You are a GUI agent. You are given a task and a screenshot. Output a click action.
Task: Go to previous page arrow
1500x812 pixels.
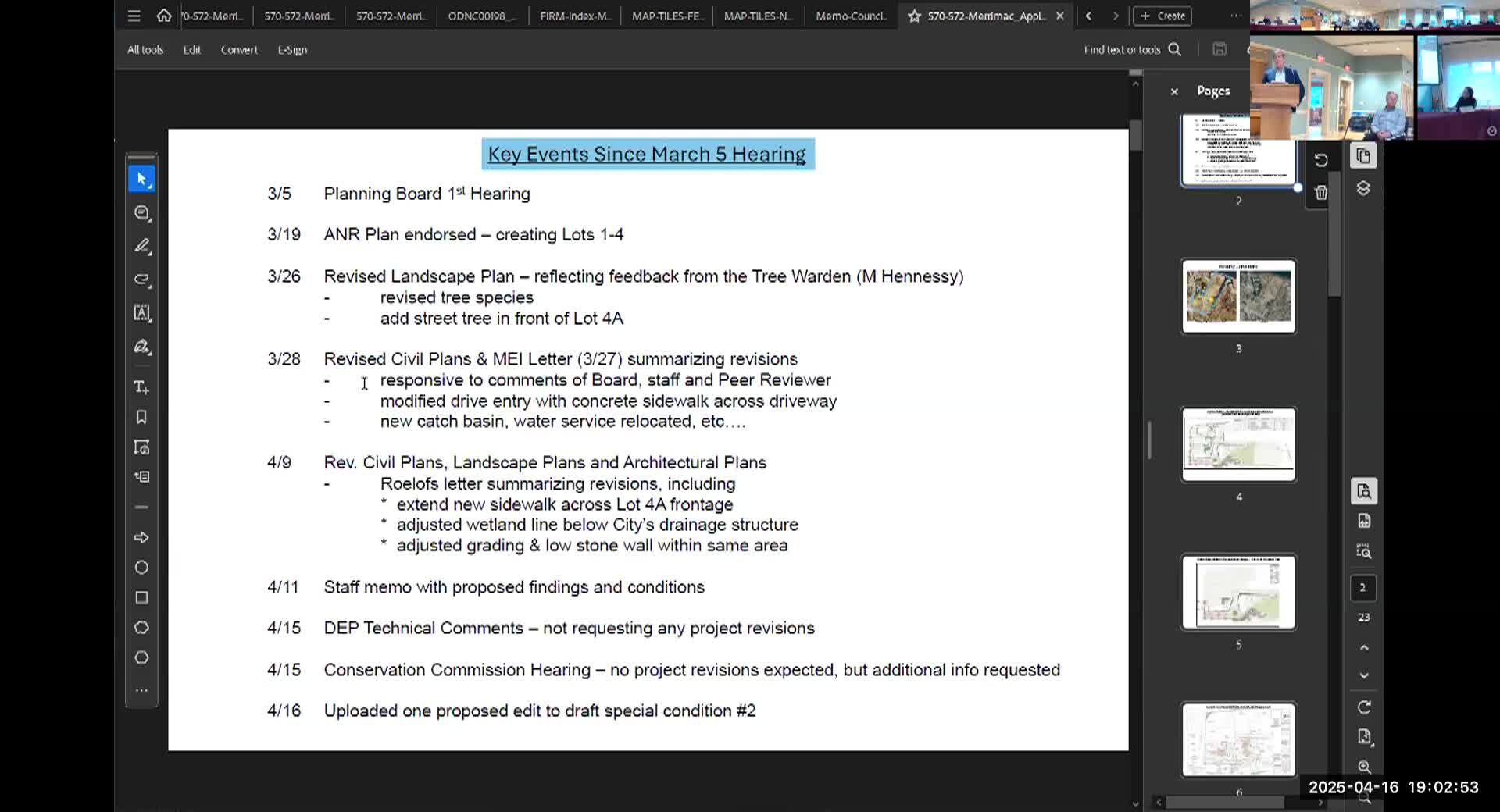[x=1363, y=647]
